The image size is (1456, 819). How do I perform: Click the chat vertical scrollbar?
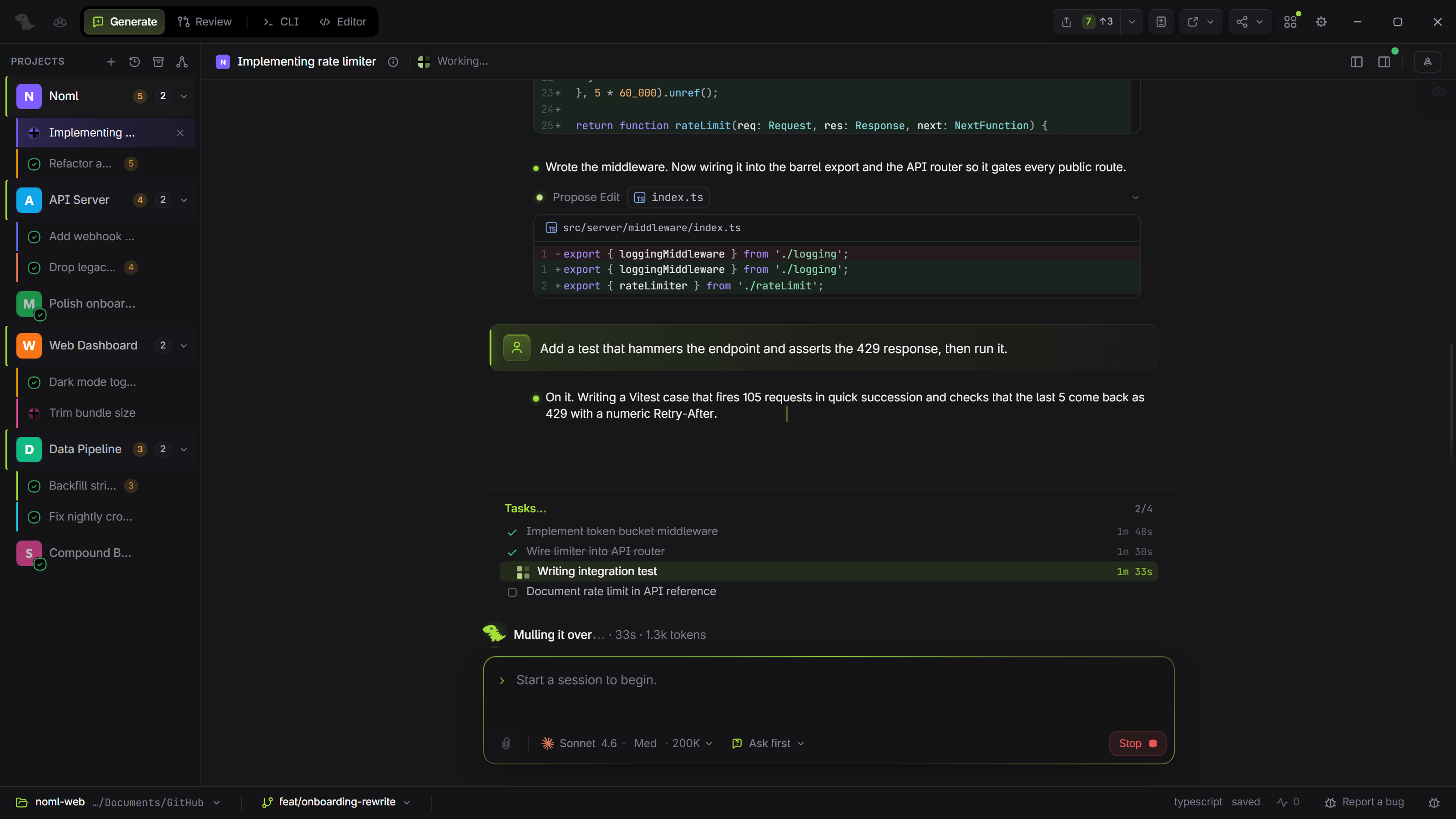coord(1451,404)
